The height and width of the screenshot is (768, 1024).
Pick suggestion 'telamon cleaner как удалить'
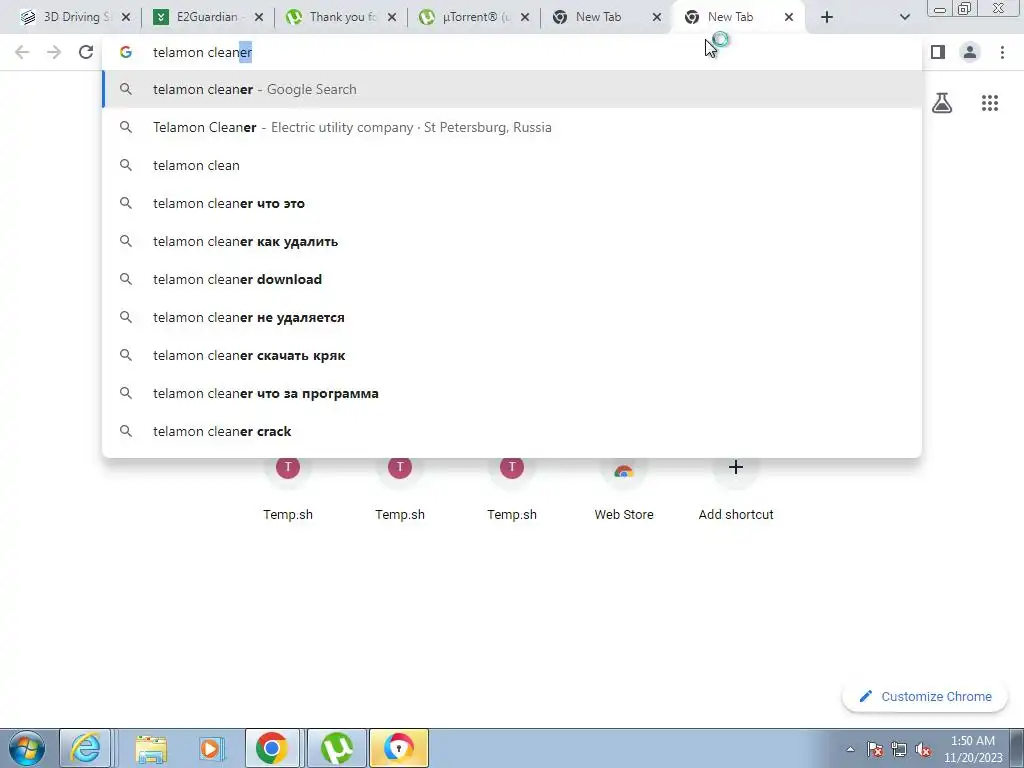pos(512,241)
